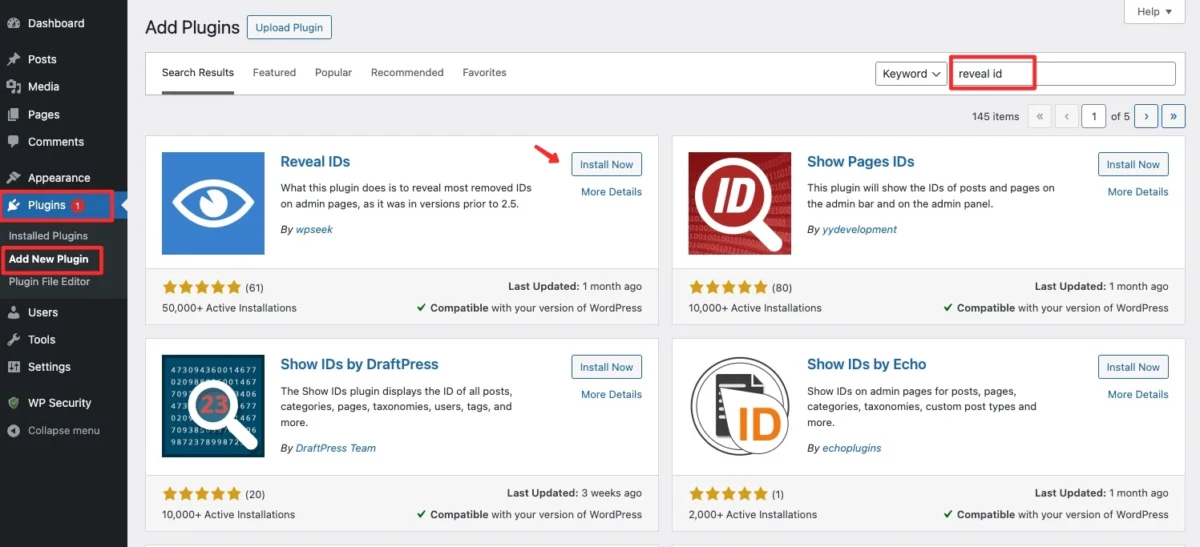Image resolution: width=1200 pixels, height=547 pixels.
Task: Switch to the Favorites tab
Action: 484,73
